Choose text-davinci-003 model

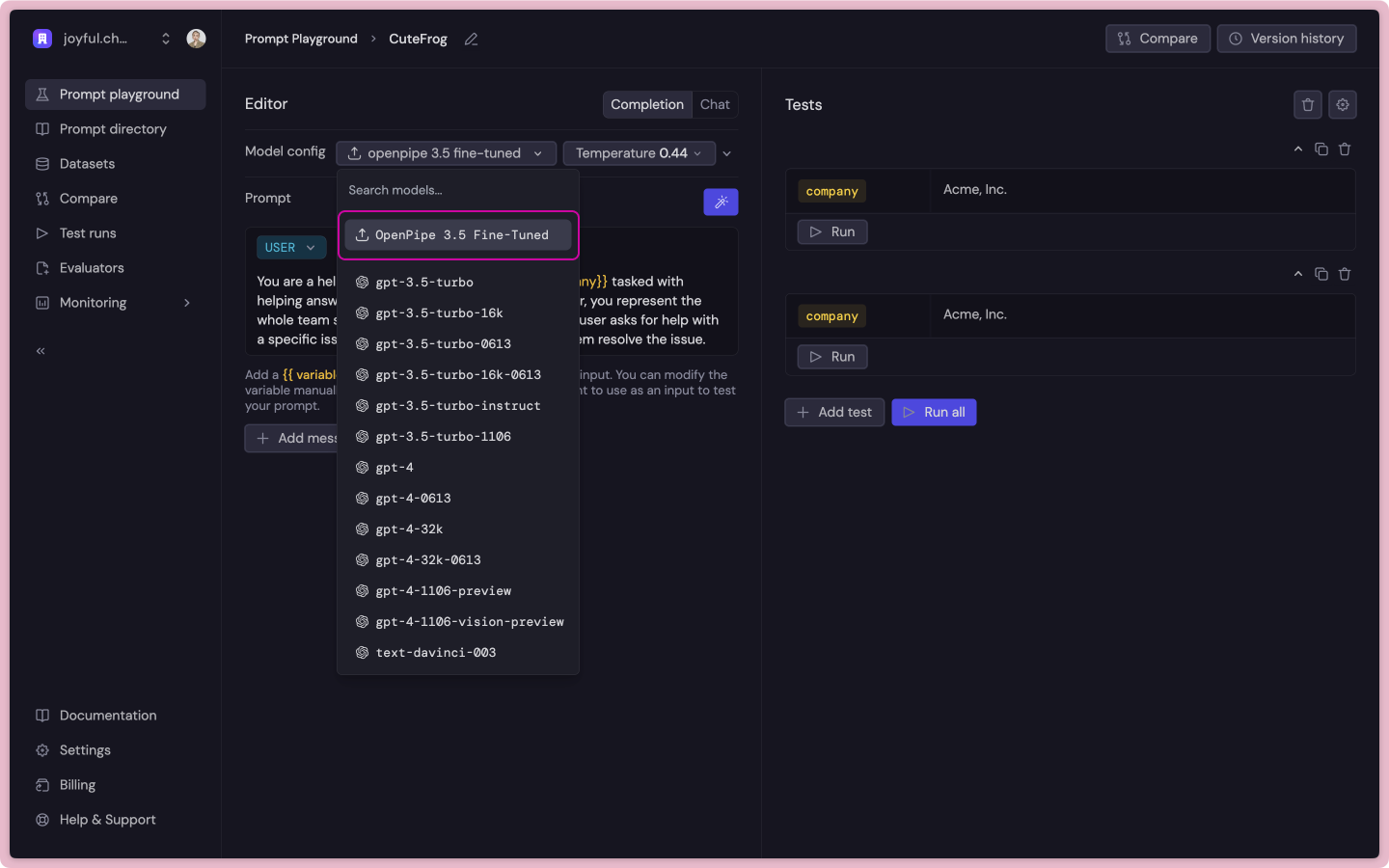(458, 653)
